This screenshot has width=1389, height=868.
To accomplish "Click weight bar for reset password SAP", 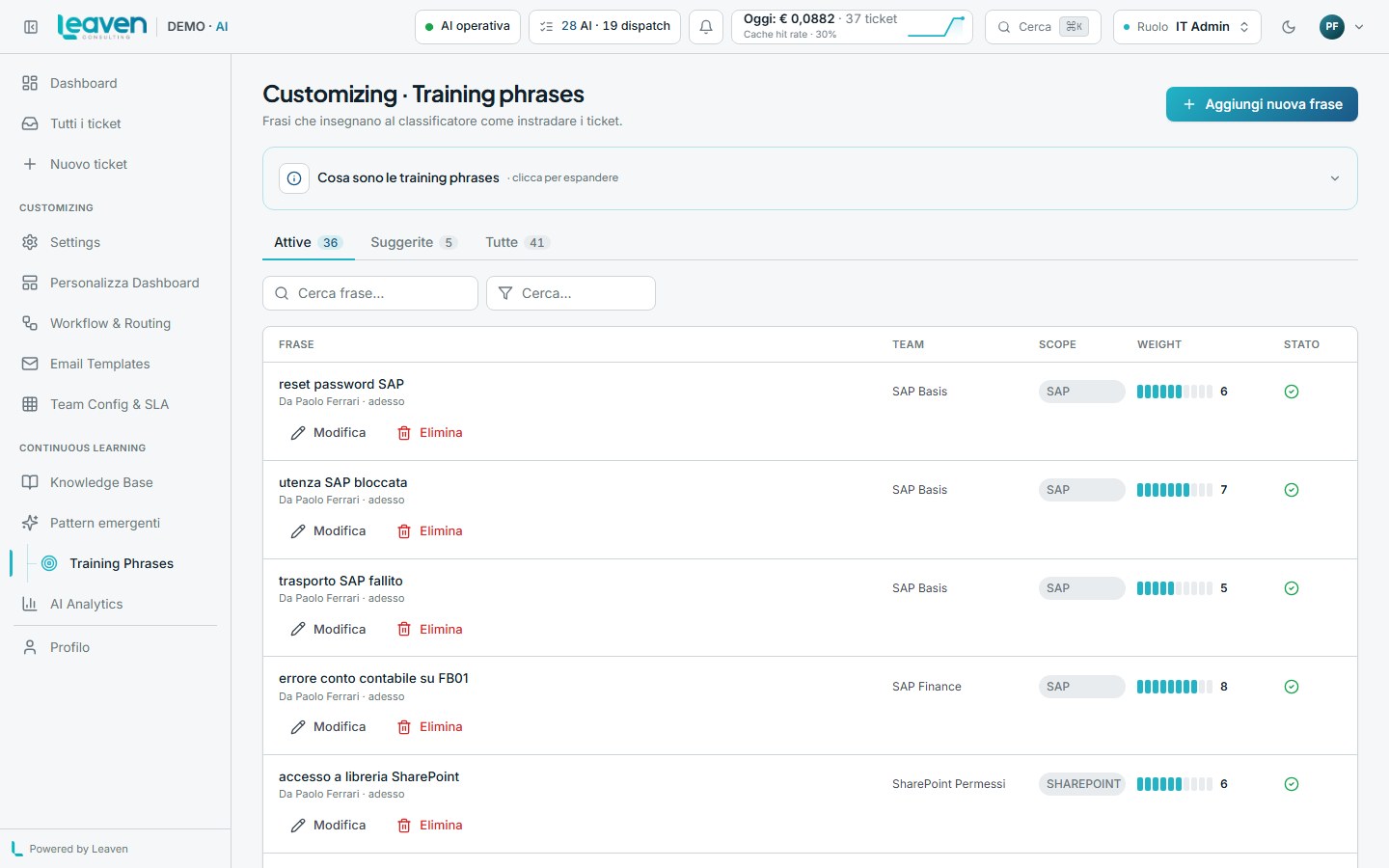I will point(1175,392).
